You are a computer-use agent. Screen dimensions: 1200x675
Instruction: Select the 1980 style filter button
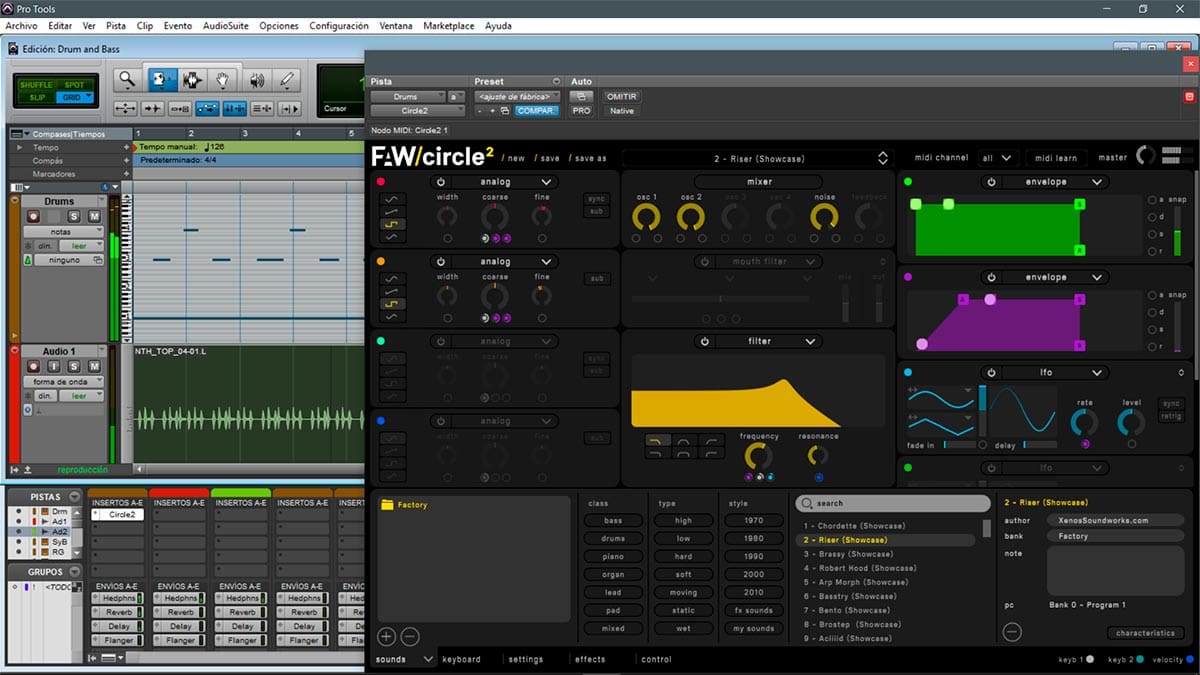(x=753, y=539)
